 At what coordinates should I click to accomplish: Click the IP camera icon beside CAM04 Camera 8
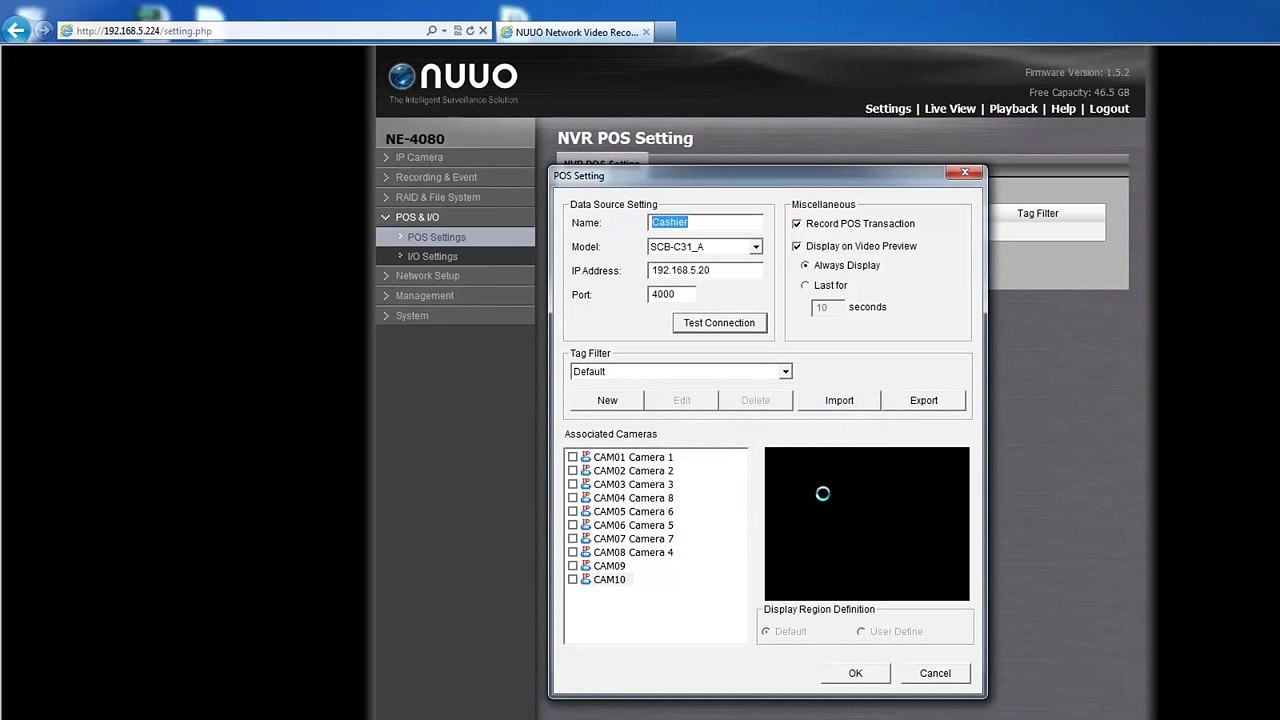click(x=586, y=498)
